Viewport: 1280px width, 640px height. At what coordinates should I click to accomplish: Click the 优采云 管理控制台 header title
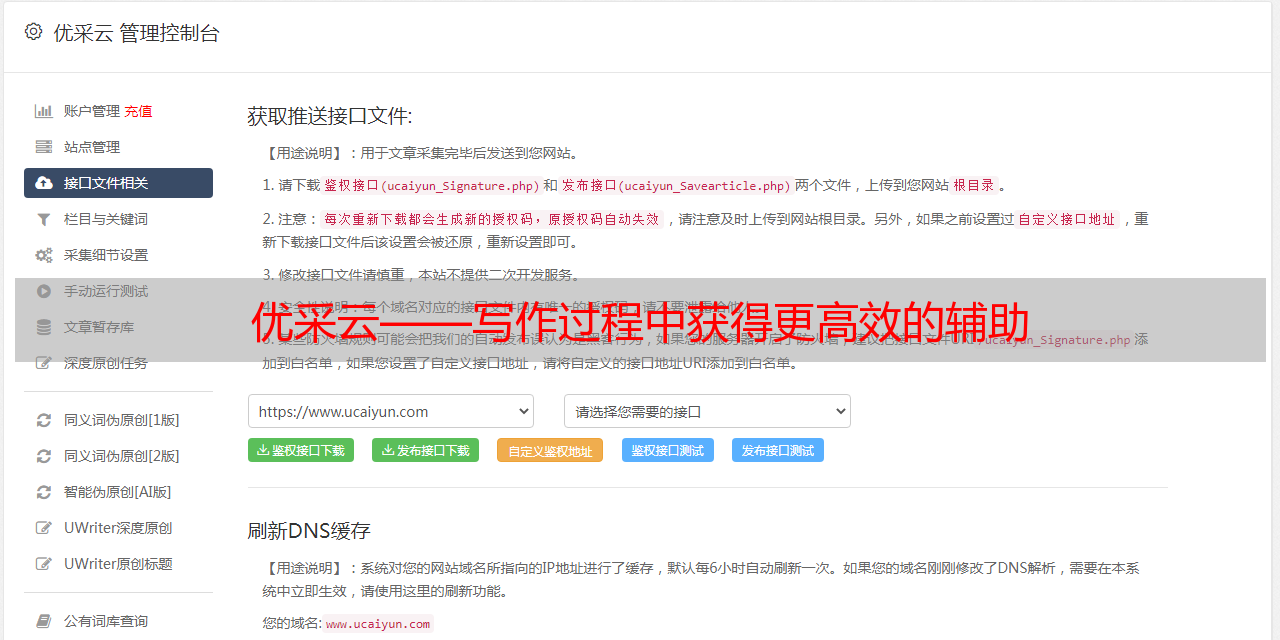point(136,33)
